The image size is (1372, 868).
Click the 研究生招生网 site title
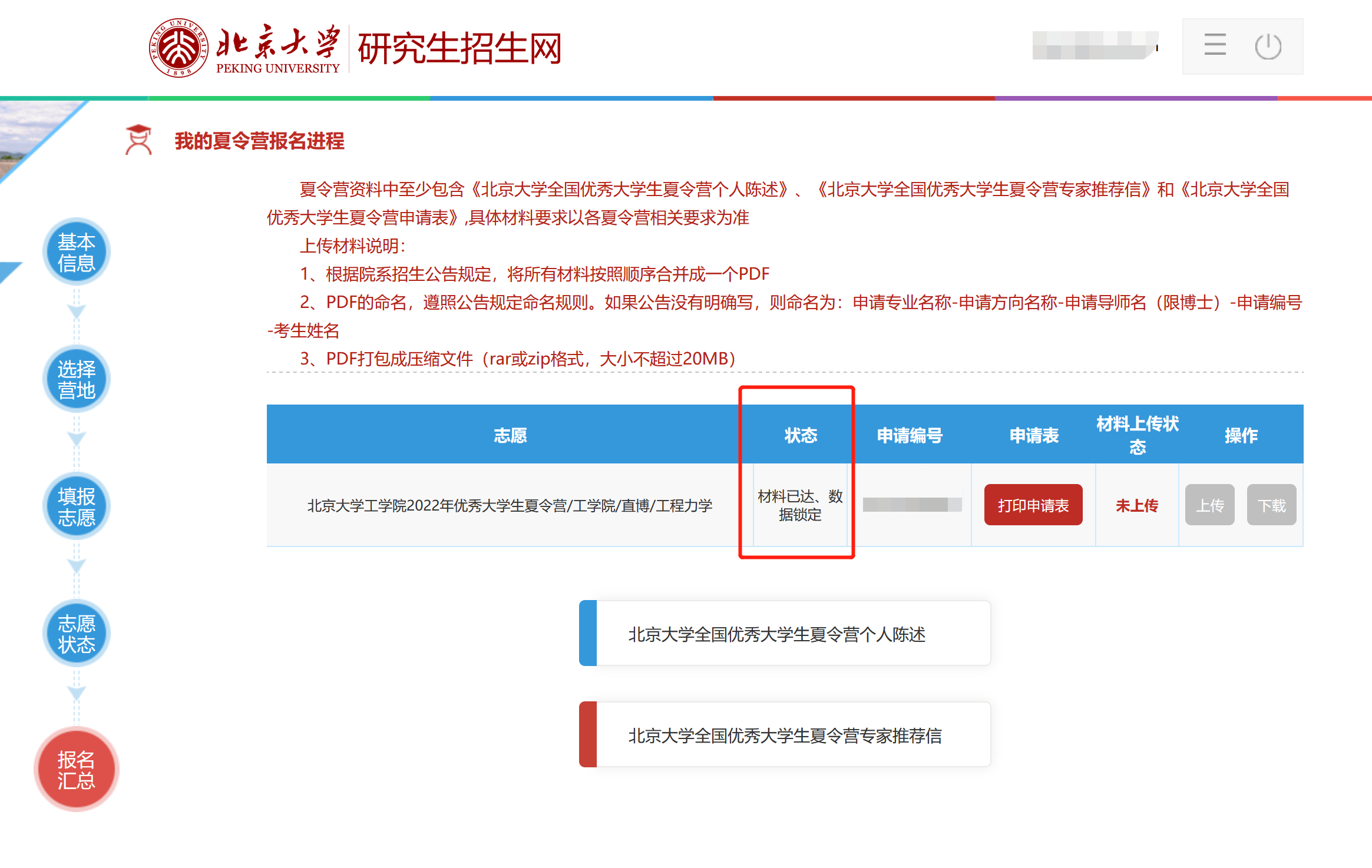point(459,48)
